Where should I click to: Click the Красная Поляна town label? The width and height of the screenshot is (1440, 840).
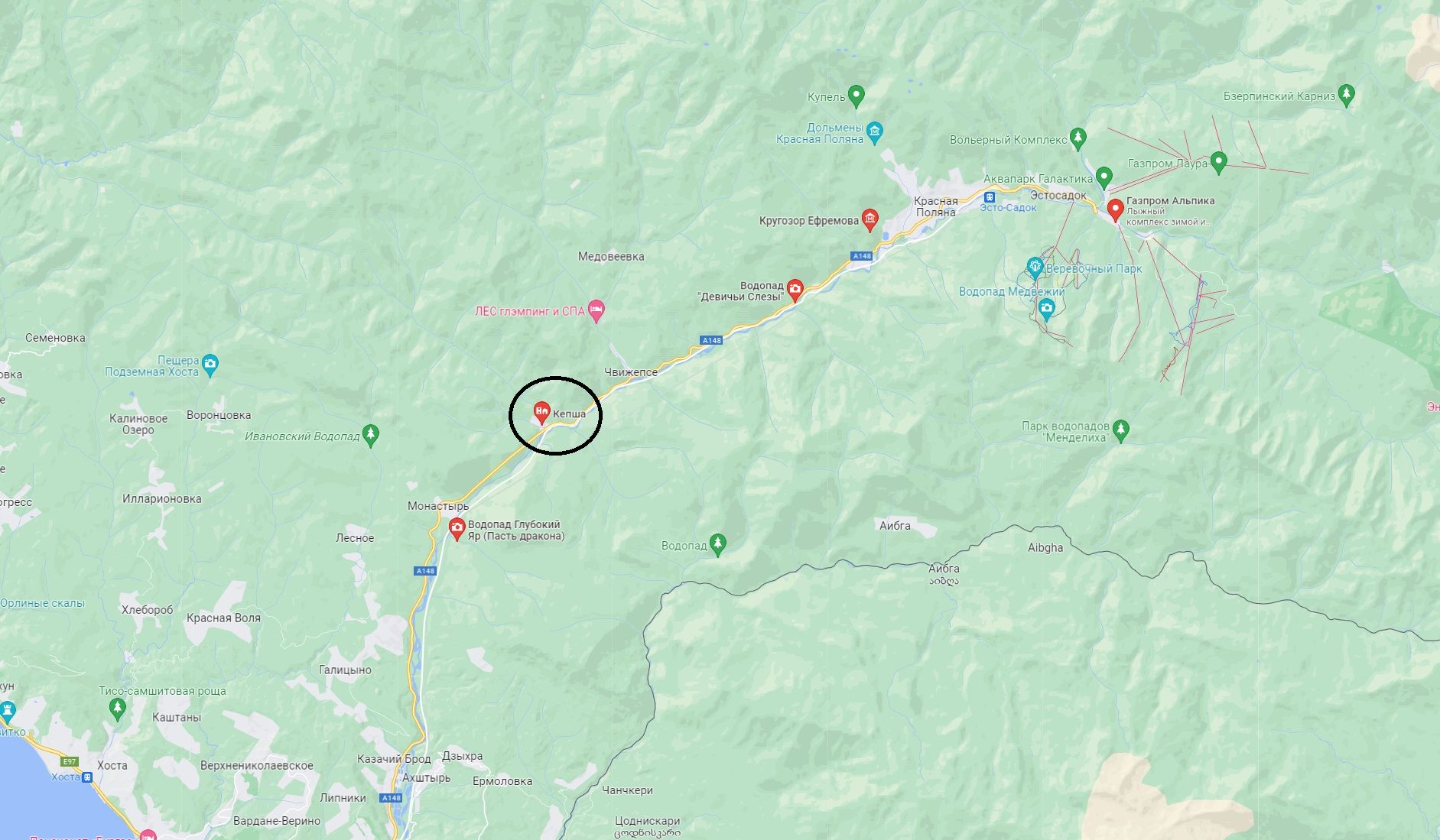pyautogui.click(x=935, y=206)
